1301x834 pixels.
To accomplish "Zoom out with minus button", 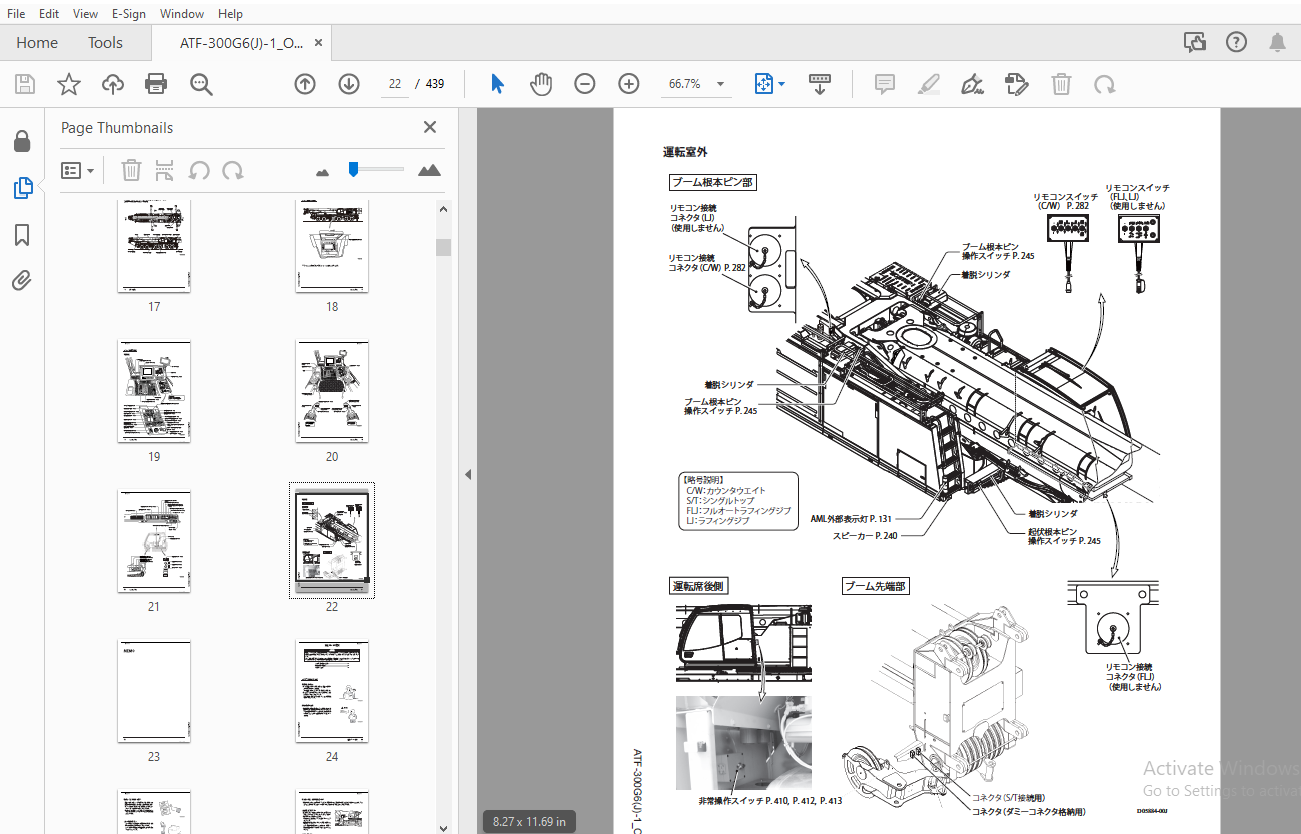I will pyautogui.click(x=585, y=84).
